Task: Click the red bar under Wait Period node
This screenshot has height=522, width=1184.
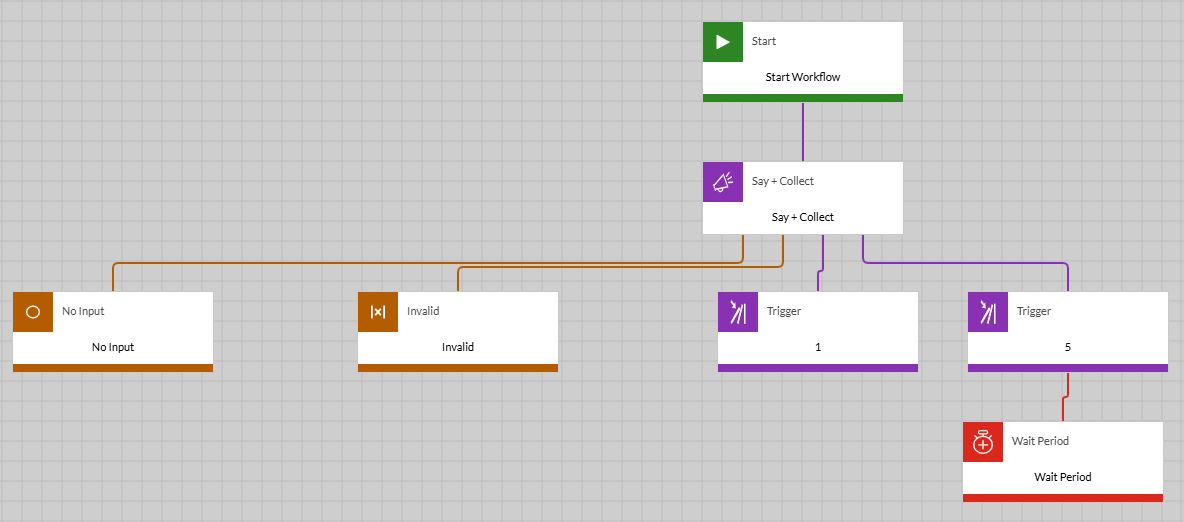Action: pyautogui.click(x=1062, y=498)
